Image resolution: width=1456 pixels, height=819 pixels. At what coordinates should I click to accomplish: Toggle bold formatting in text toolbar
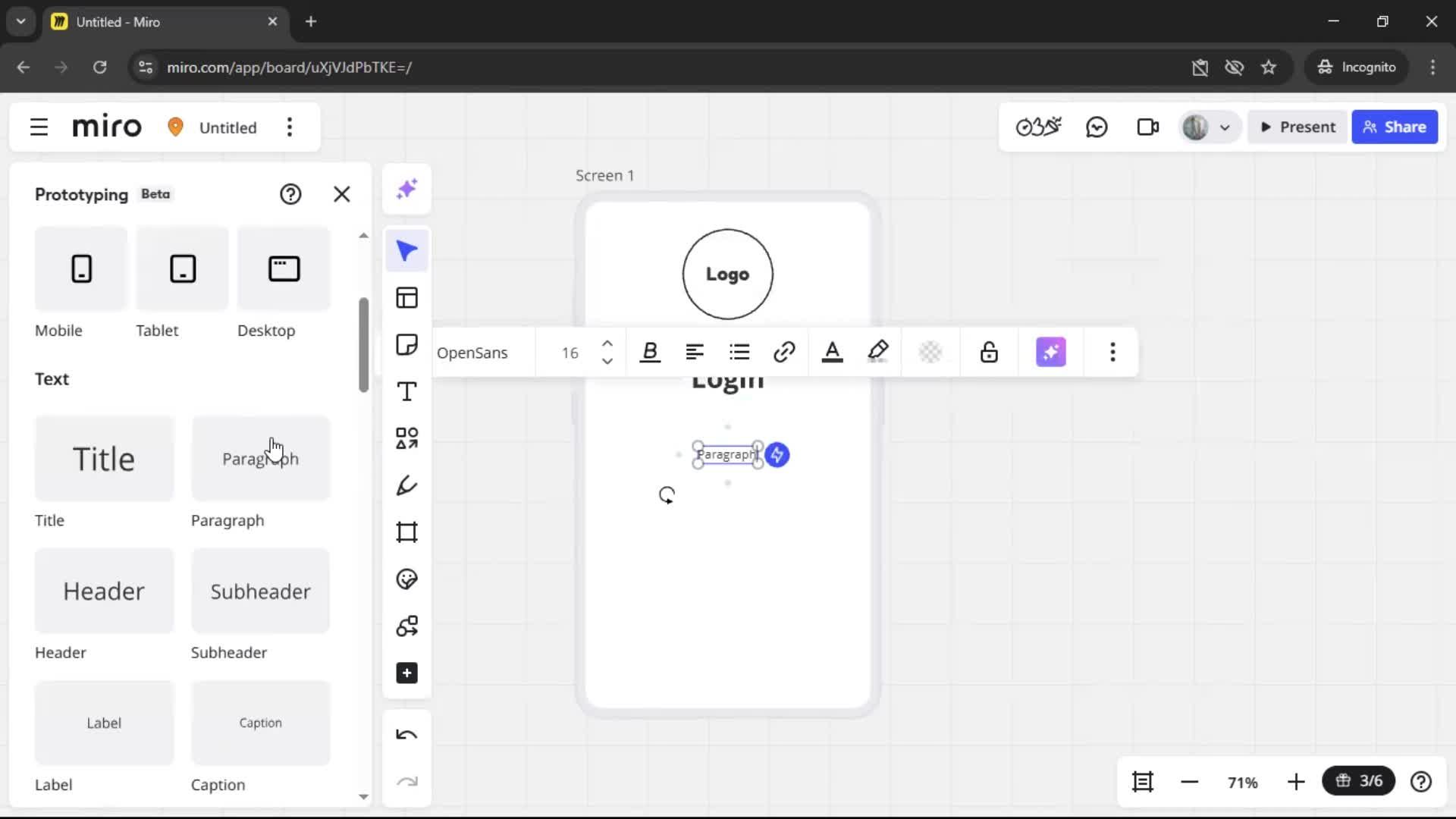tap(650, 353)
